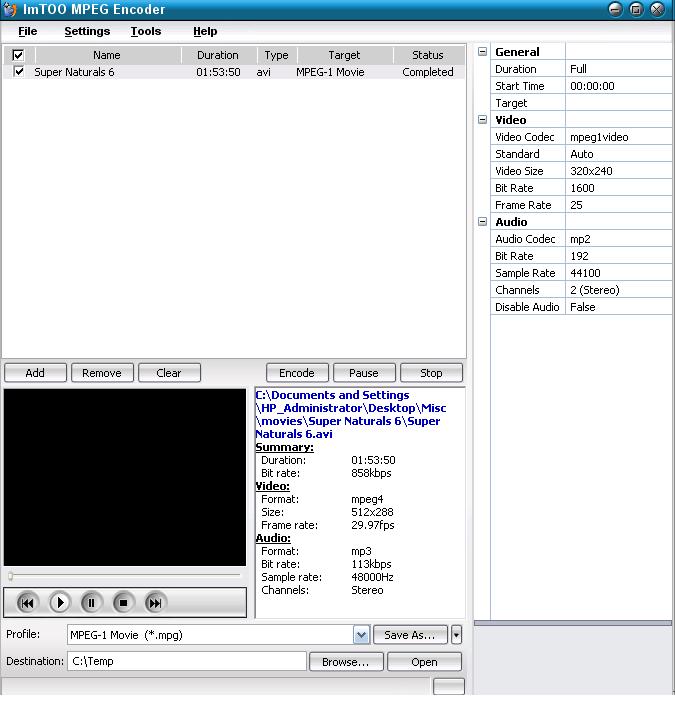Open the File menu
Screen dimensions: 675x701
click(x=28, y=31)
